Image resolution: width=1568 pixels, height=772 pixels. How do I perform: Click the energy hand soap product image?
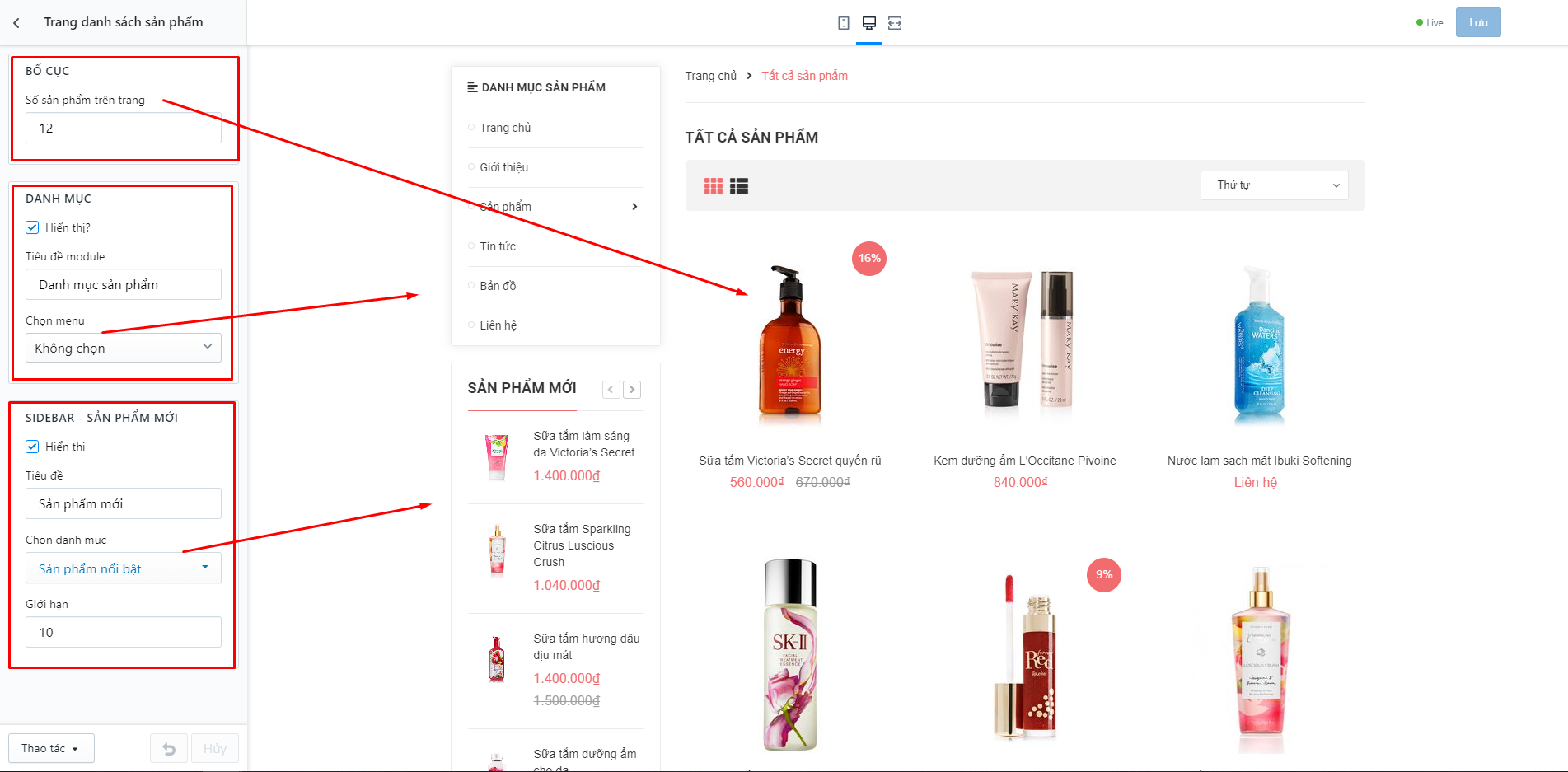[790, 343]
